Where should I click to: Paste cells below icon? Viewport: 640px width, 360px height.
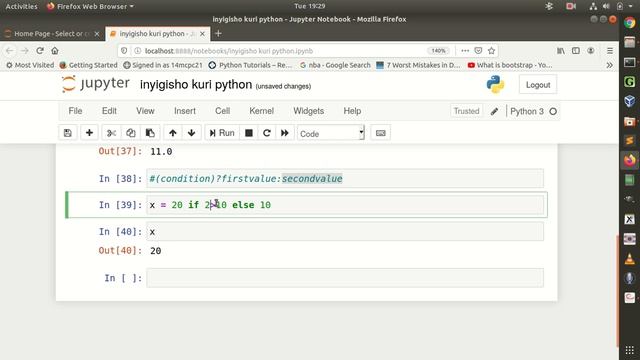(x=150, y=133)
